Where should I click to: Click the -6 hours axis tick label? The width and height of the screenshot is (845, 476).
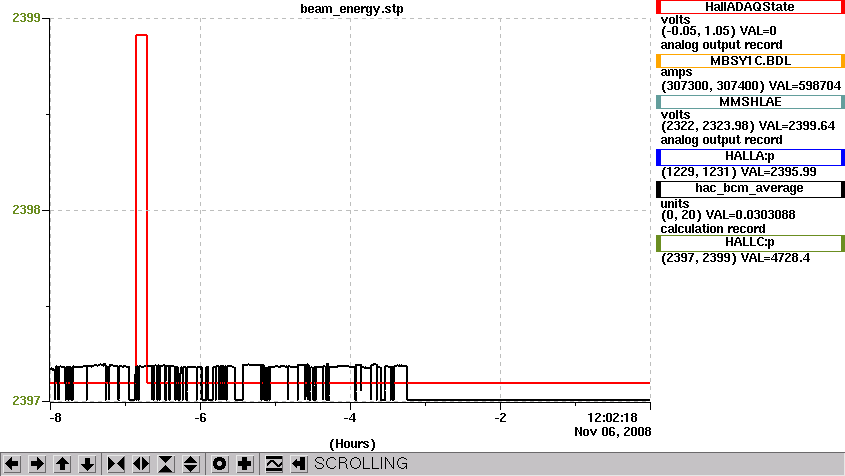(x=200, y=418)
